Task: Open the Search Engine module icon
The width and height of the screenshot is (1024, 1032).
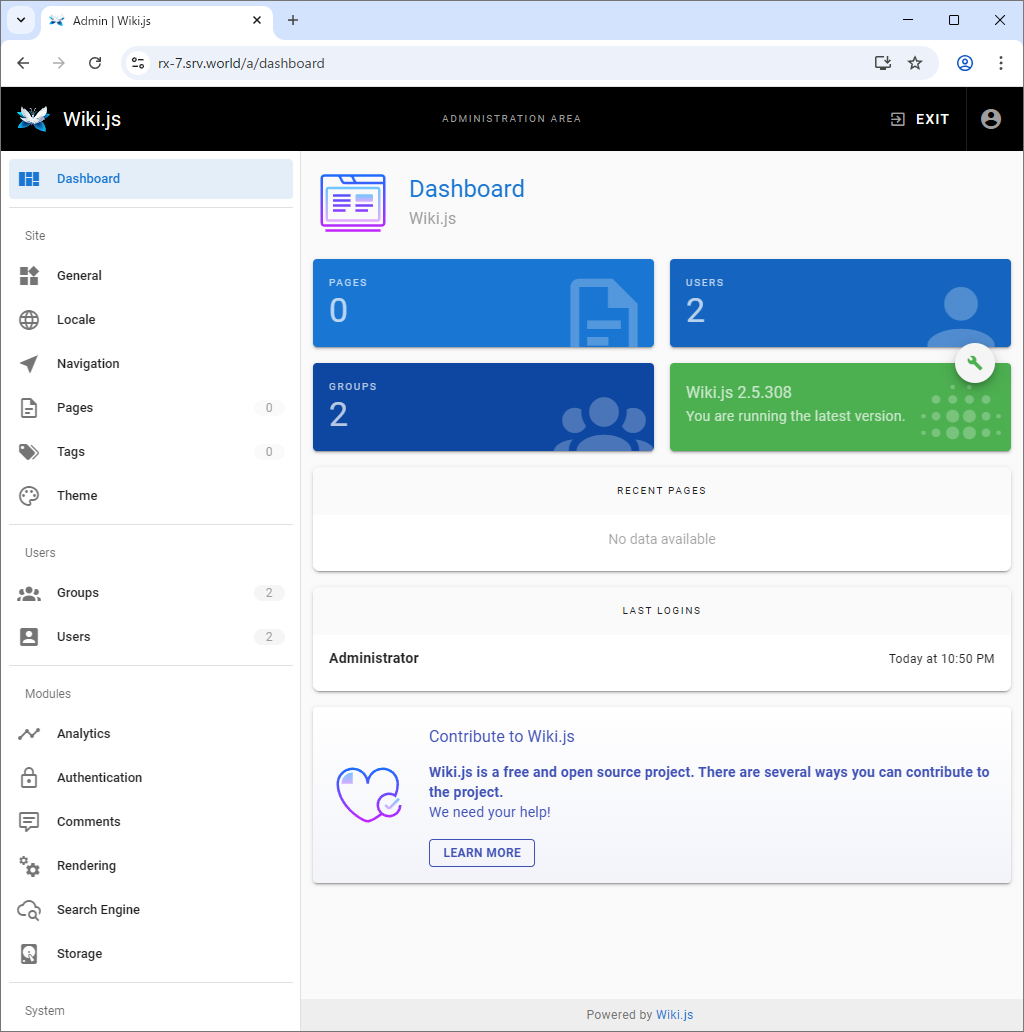Action: tap(29, 910)
